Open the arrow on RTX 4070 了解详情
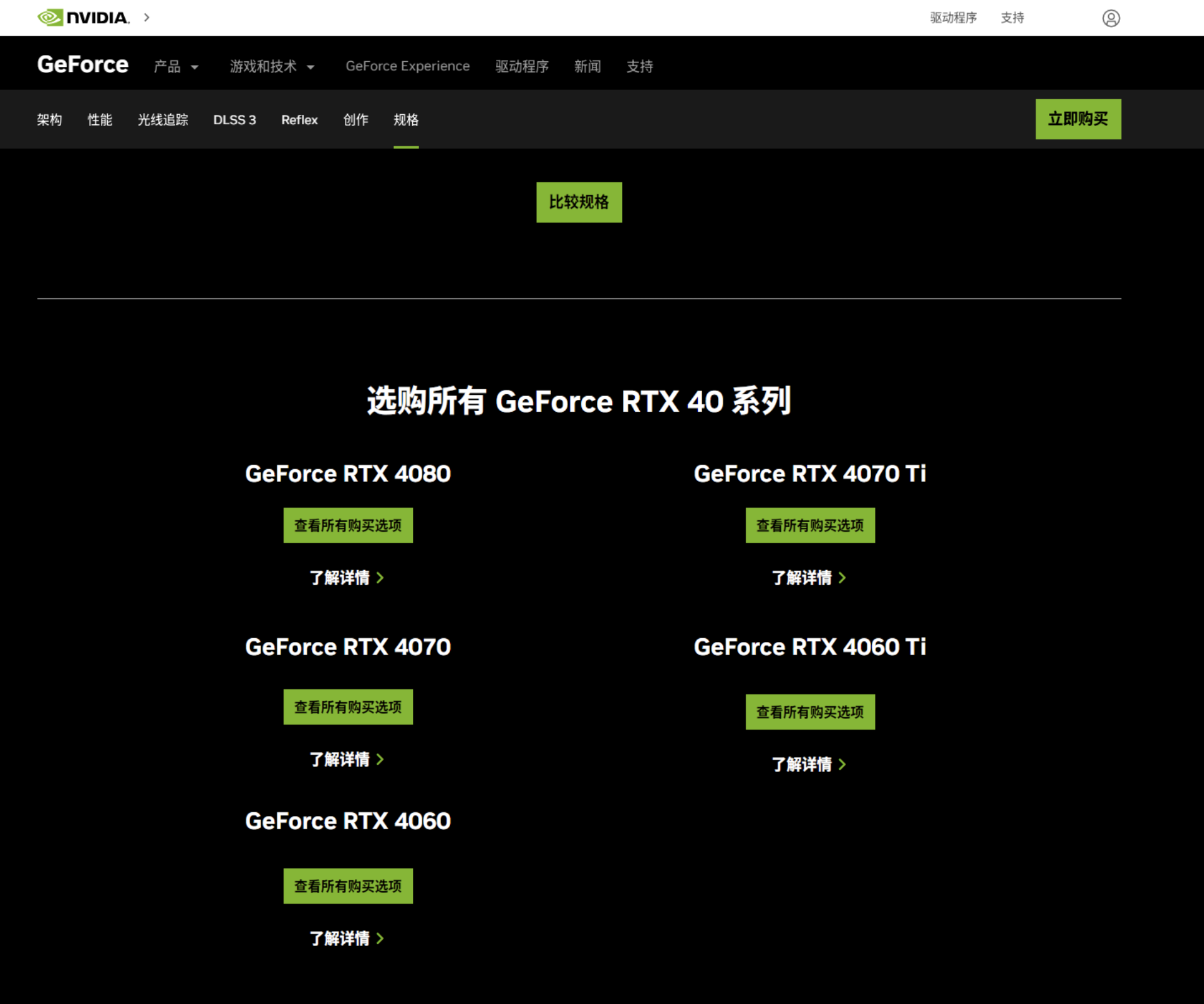This screenshot has height=1004, width=1204. (381, 759)
